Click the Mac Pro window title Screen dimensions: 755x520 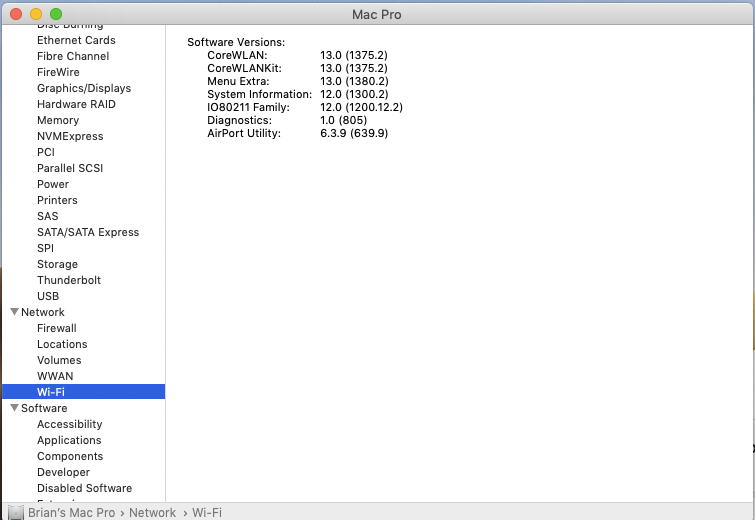click(377, 14)
